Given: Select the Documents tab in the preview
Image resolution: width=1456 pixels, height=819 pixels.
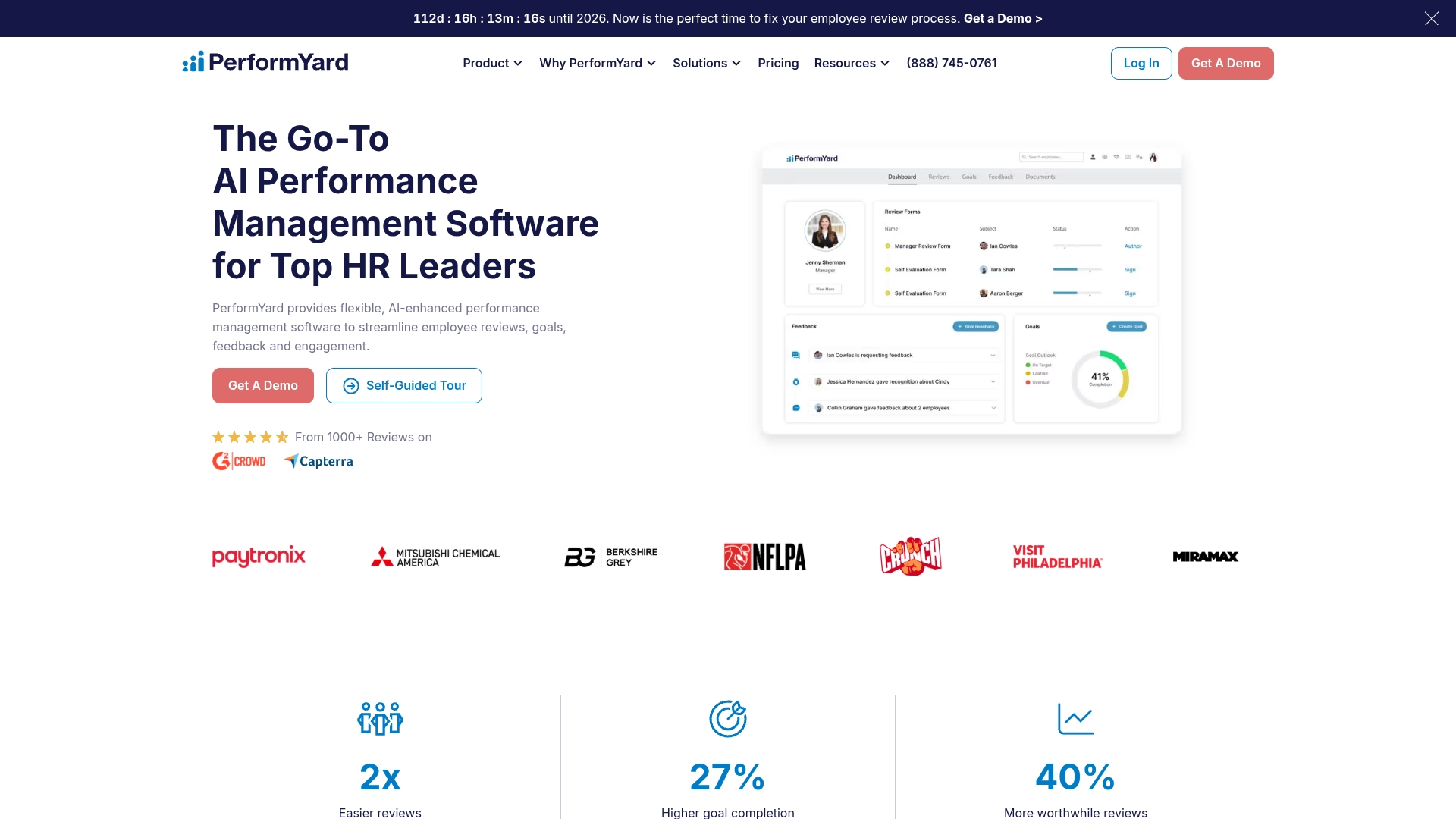Looking at the screenshot, I should [x=1040, y=177].
